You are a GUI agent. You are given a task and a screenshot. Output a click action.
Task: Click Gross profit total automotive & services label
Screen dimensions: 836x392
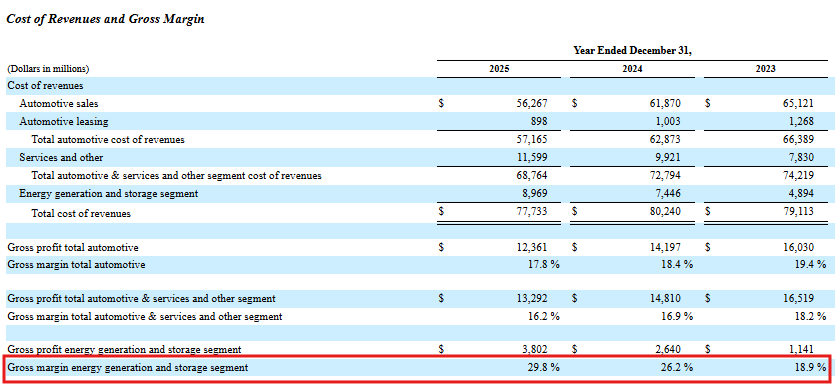[141, 299]
